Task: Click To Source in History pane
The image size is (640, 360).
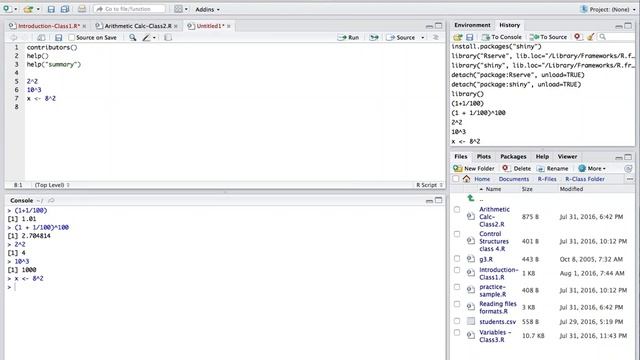Action: tap(548, 37)
